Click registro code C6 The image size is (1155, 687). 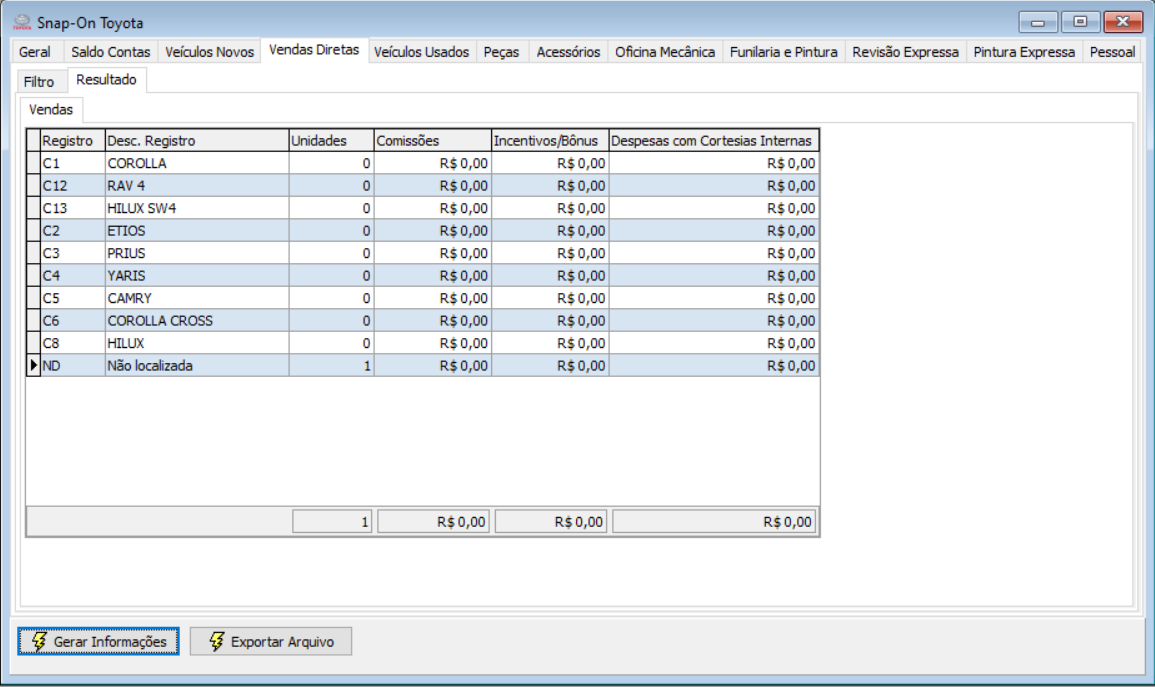[x=72, y=320]
